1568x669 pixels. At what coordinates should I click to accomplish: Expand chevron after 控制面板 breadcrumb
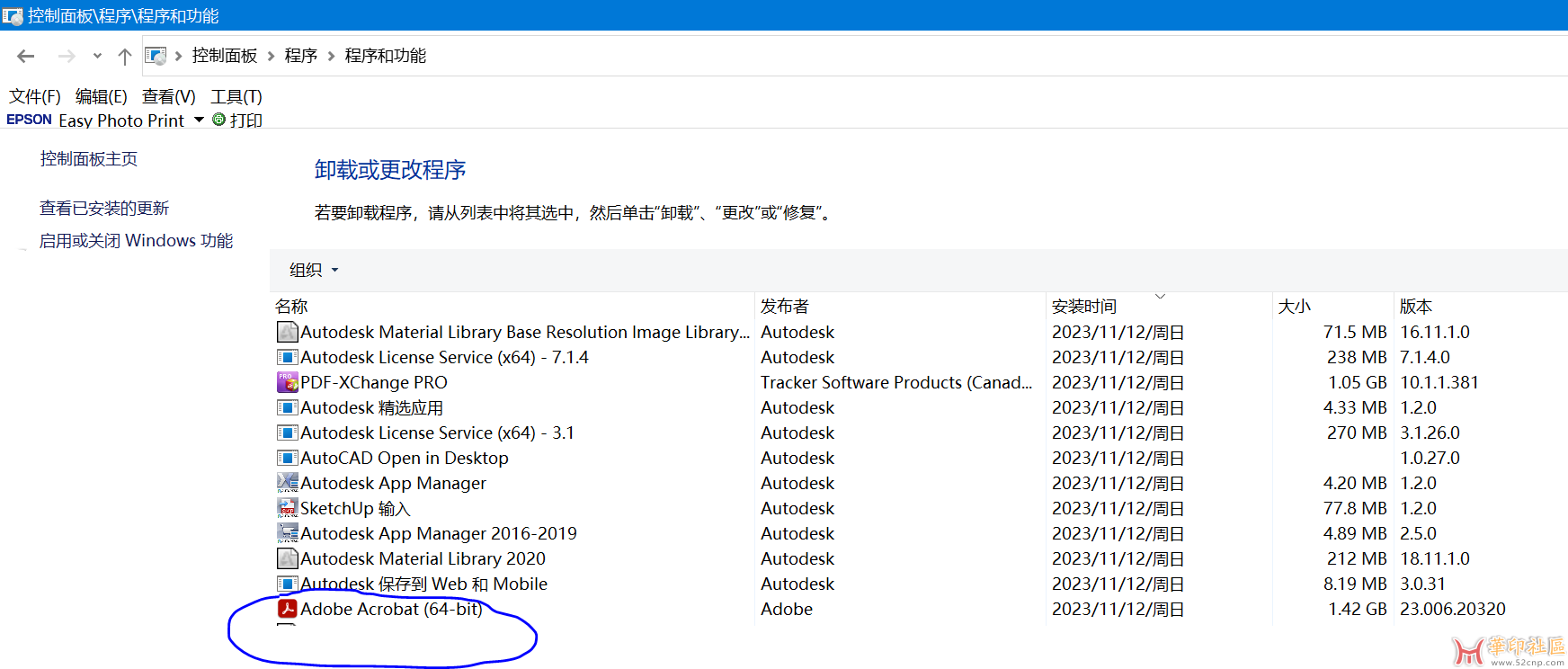point(271,56)
